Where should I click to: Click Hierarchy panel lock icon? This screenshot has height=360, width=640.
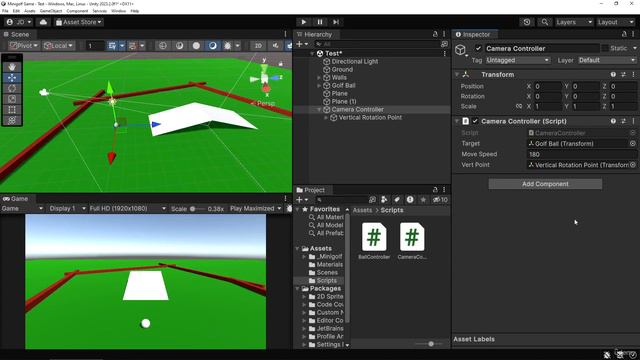point(435,34)
